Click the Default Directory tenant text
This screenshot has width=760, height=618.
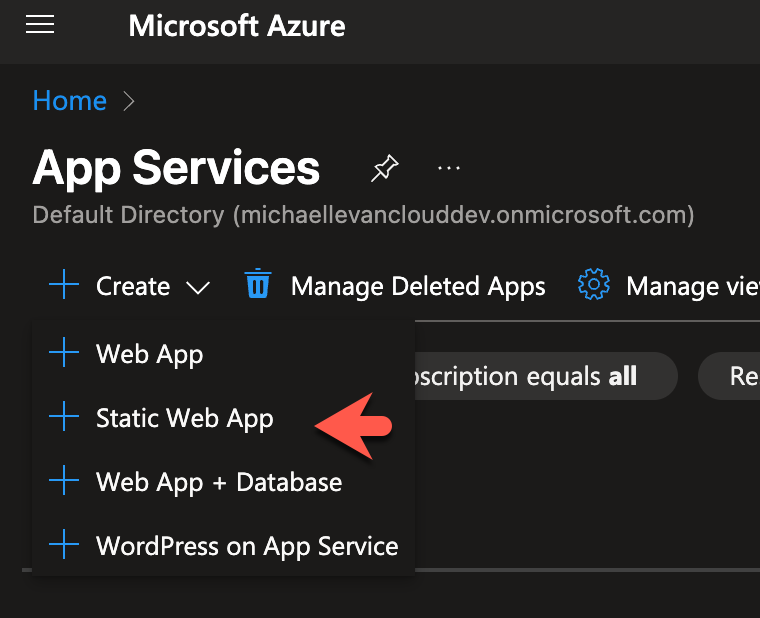363,215
